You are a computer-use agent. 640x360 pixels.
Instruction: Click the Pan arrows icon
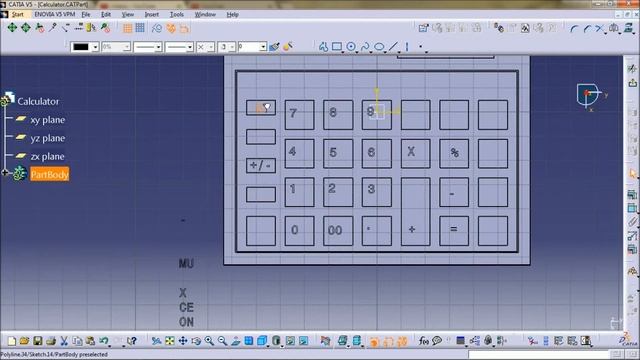pos(183,341)
